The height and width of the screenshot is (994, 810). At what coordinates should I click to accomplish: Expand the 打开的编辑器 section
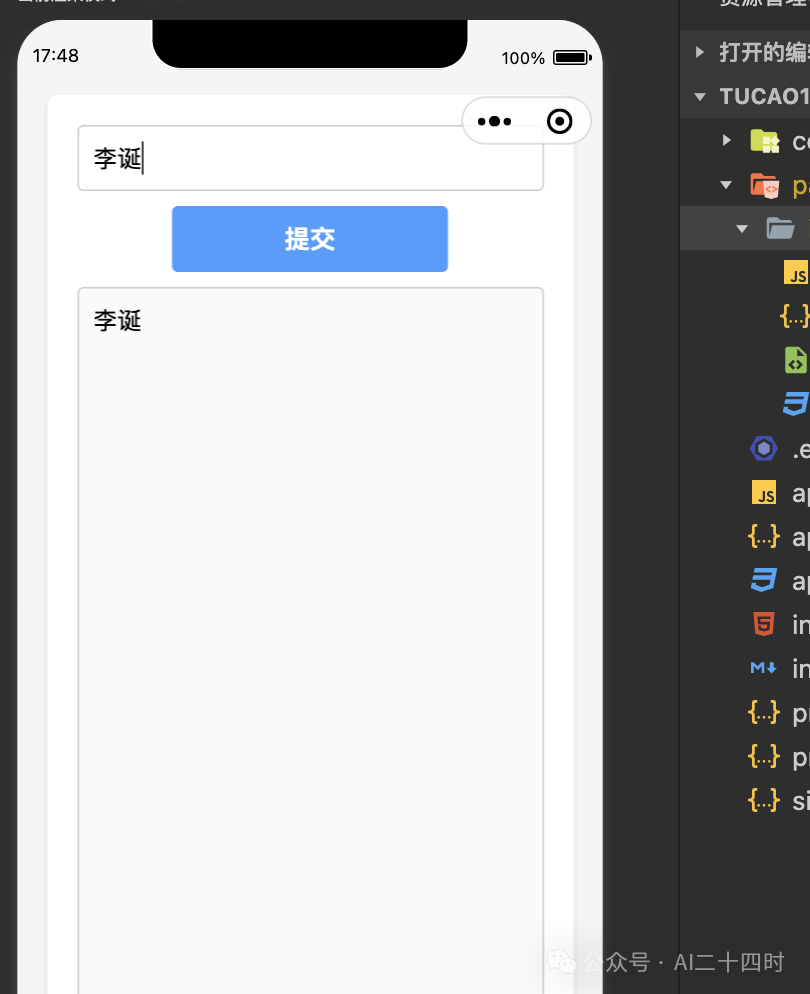(x=697, y=52)
